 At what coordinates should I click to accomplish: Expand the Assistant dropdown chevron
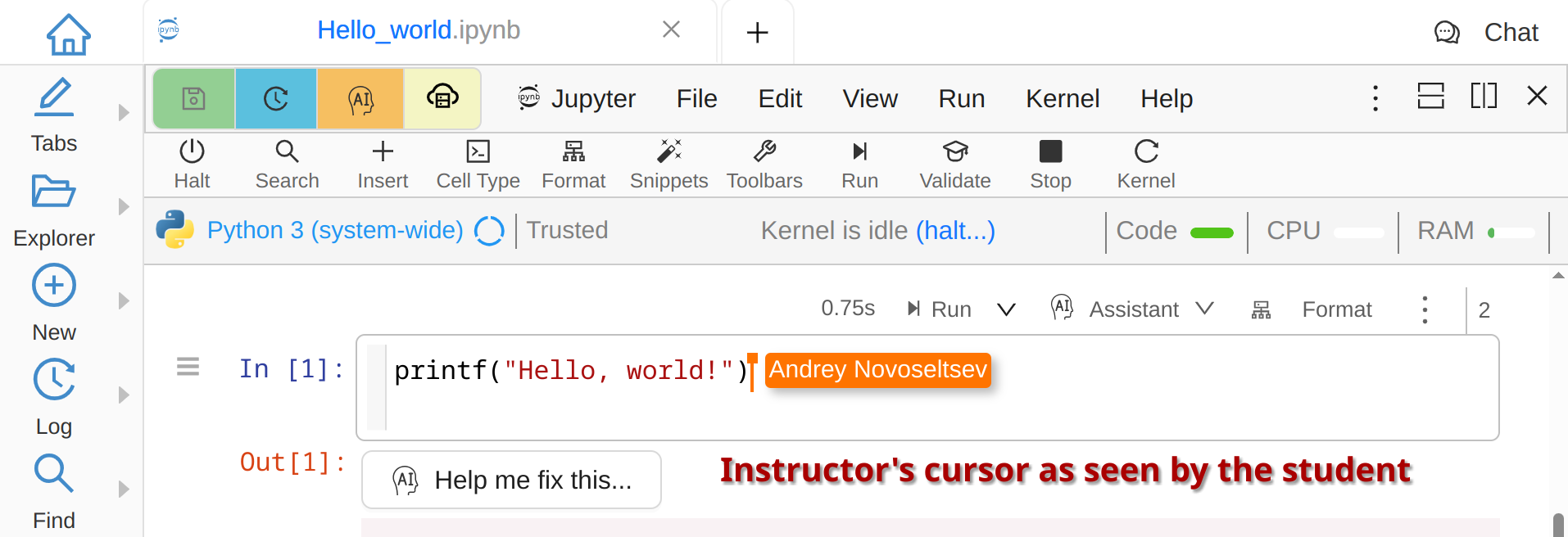tap(1204, 309)
